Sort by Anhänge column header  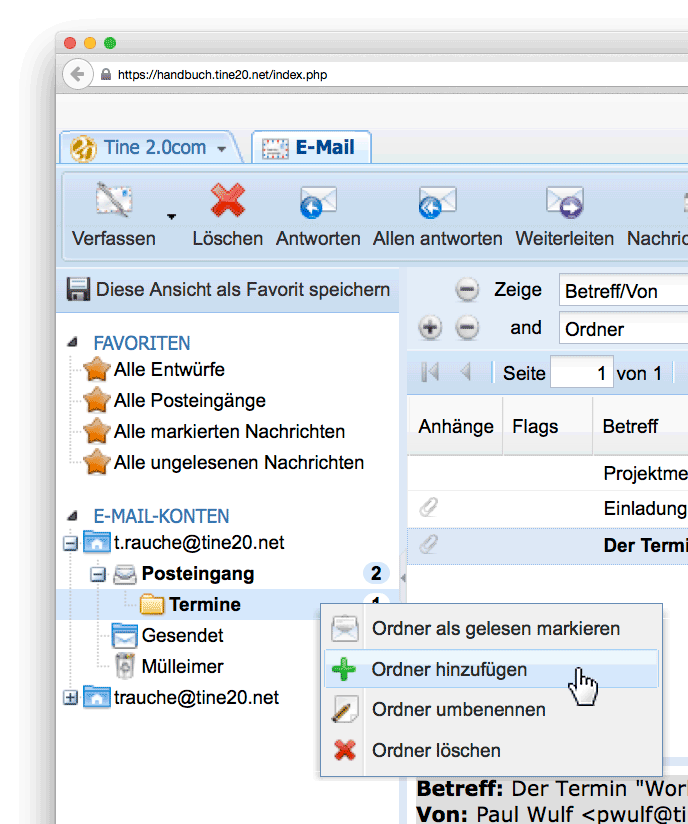pyautogui.click(x=455, y=426)
